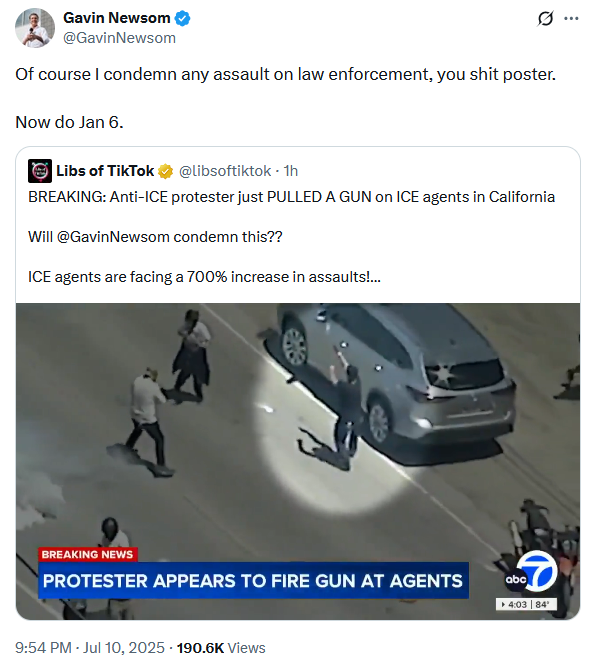The image size is (591, 665).
Task: Click the 190.6K Views count
Action: coord(221,648)
